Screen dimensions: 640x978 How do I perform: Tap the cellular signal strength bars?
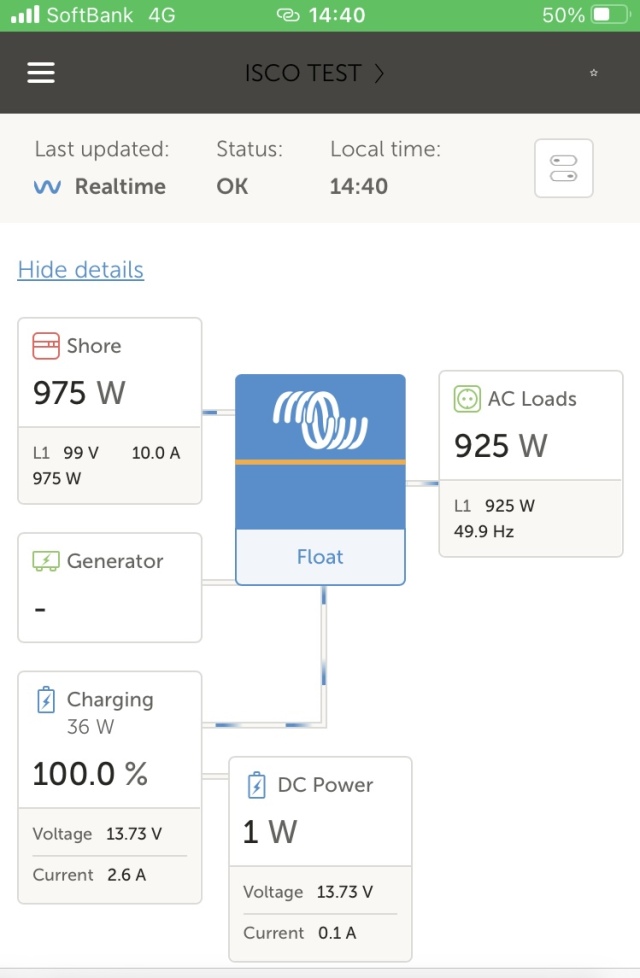[25, 14]
